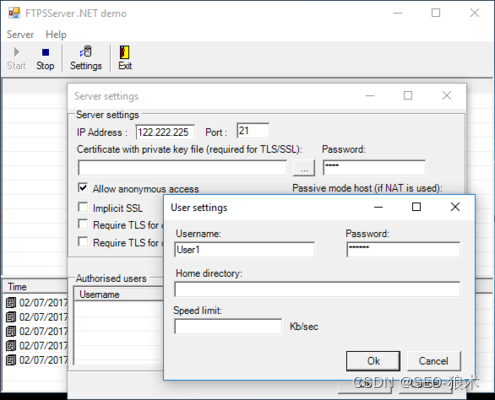The height and width of the screenshot is (400, 495).
Task: Close the Server settings window
Action: (447, 96)
